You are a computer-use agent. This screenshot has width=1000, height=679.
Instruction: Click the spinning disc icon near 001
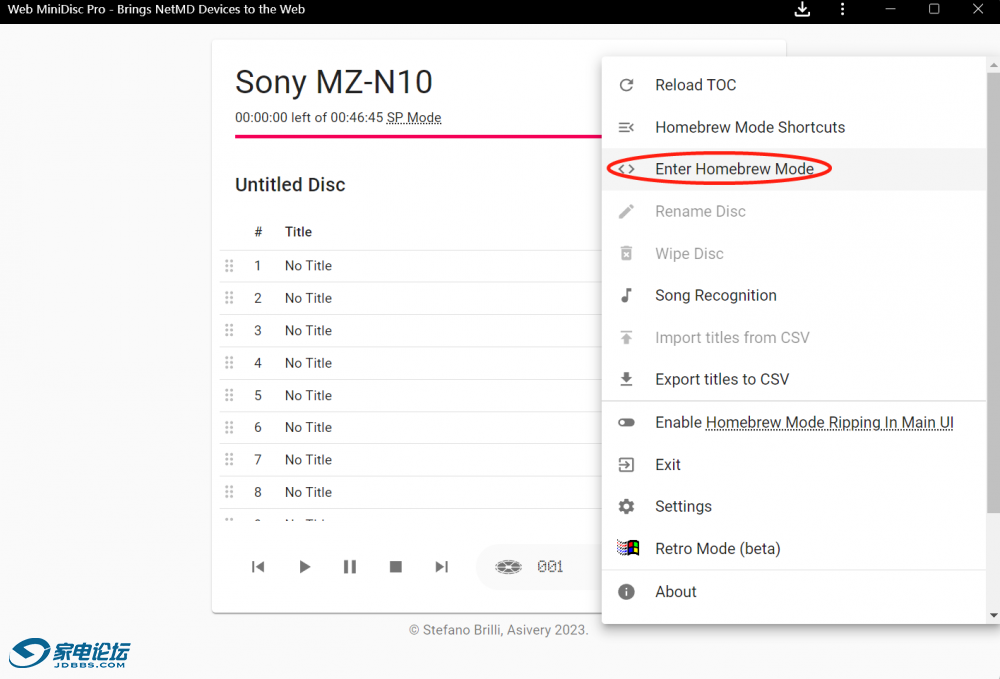point(508,567)
